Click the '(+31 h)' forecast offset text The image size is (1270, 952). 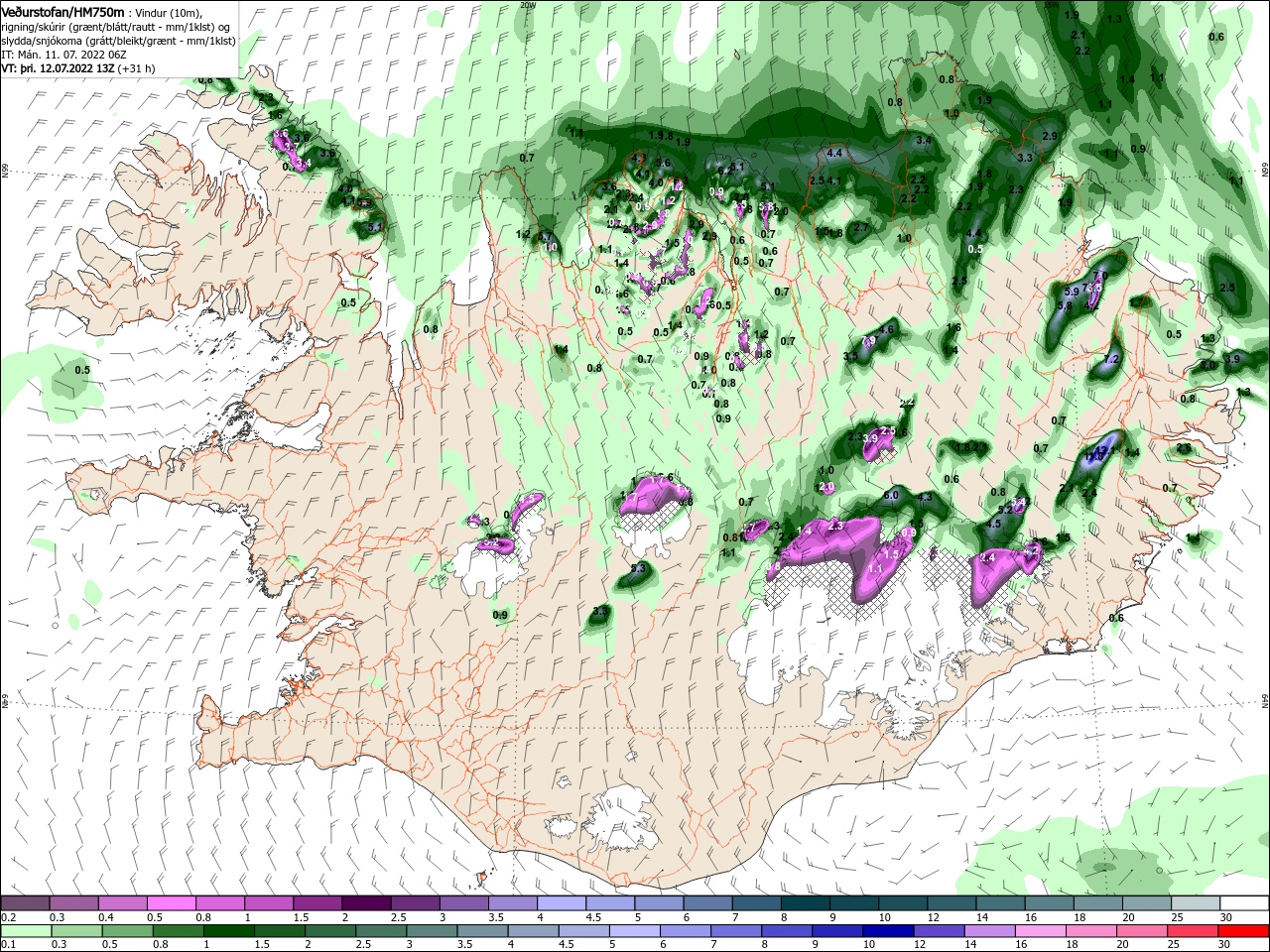point(136,68)
